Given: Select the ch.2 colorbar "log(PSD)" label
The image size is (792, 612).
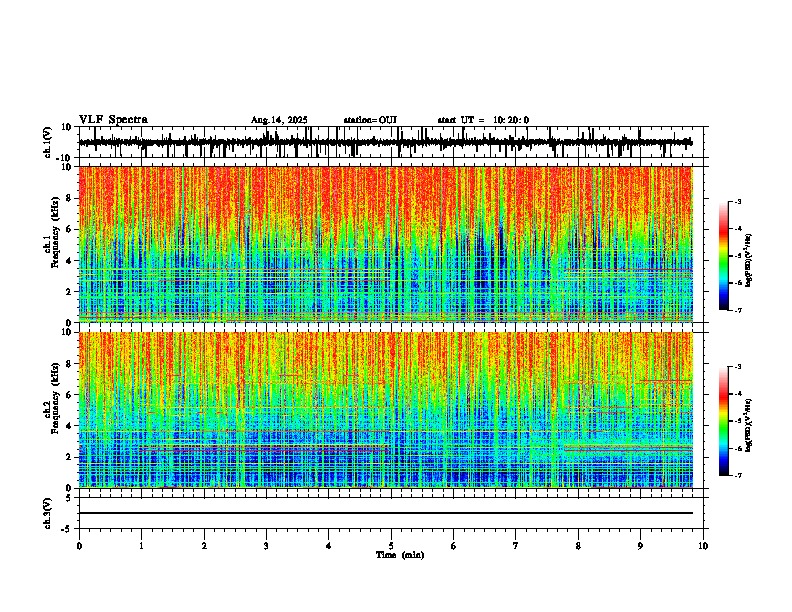Looking at the screenshot, I should tap(749, 425).
